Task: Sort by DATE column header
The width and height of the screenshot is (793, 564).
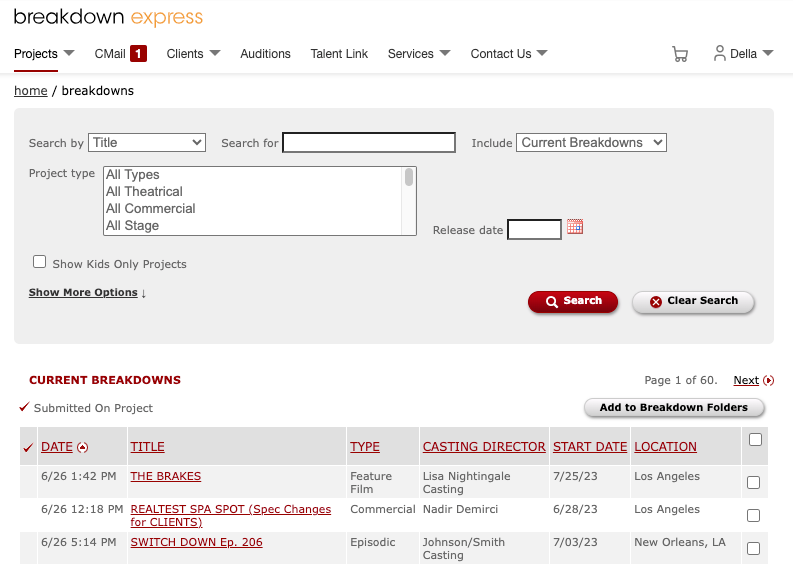Action: (57, 447)
